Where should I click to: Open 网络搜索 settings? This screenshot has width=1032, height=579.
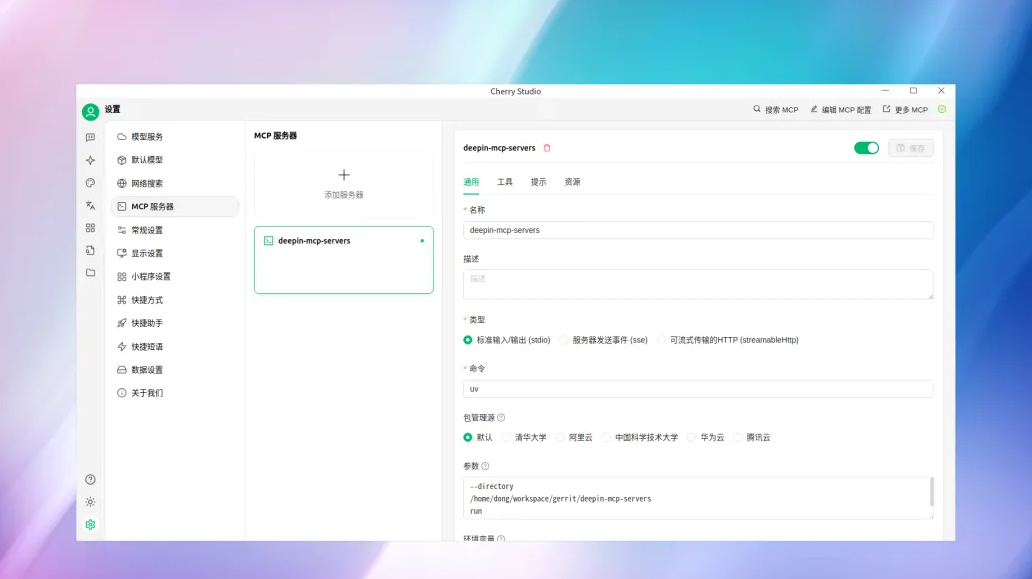click(x=174, y=184)
